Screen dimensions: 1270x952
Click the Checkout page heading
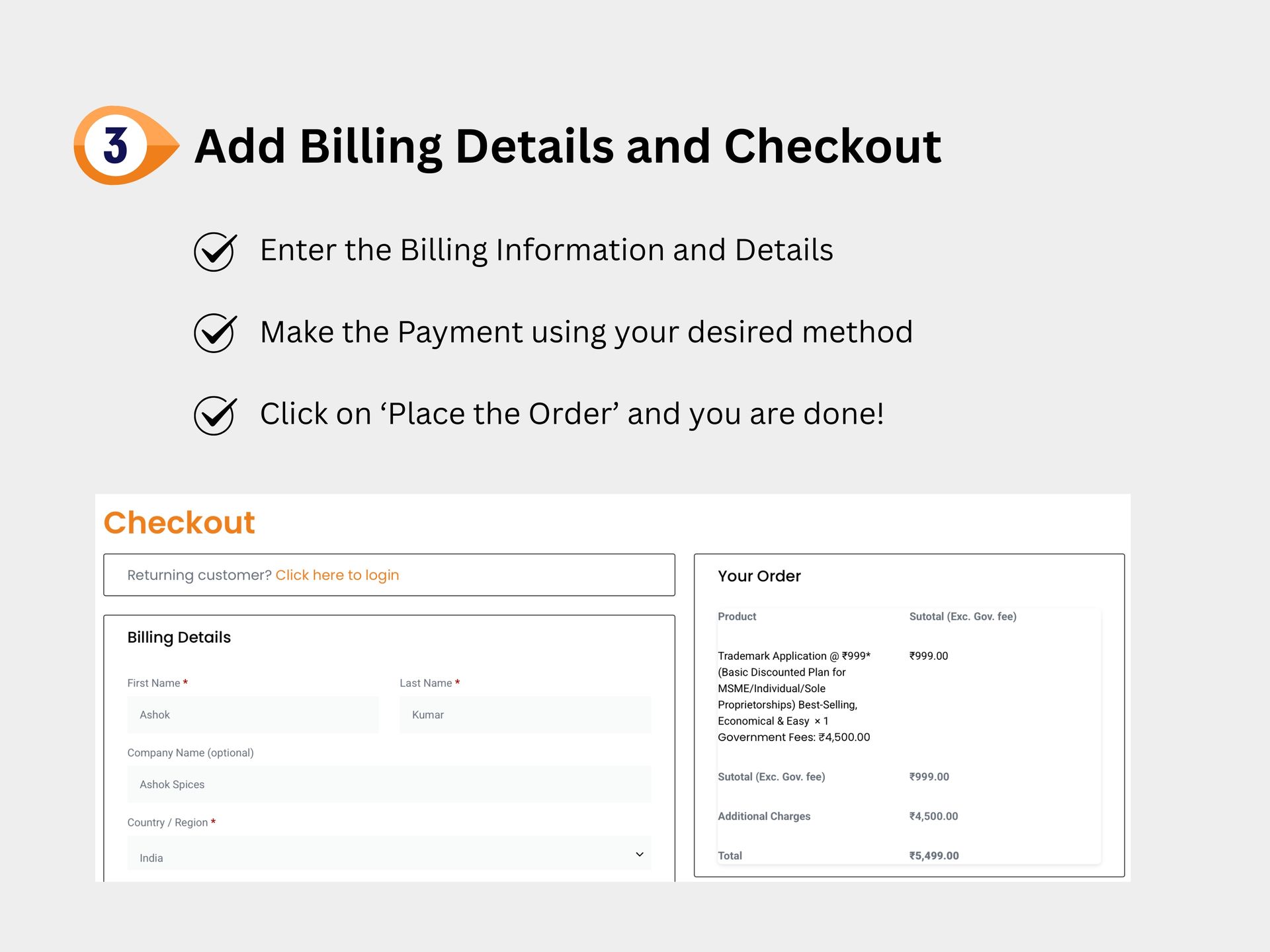tap(179, 523)
